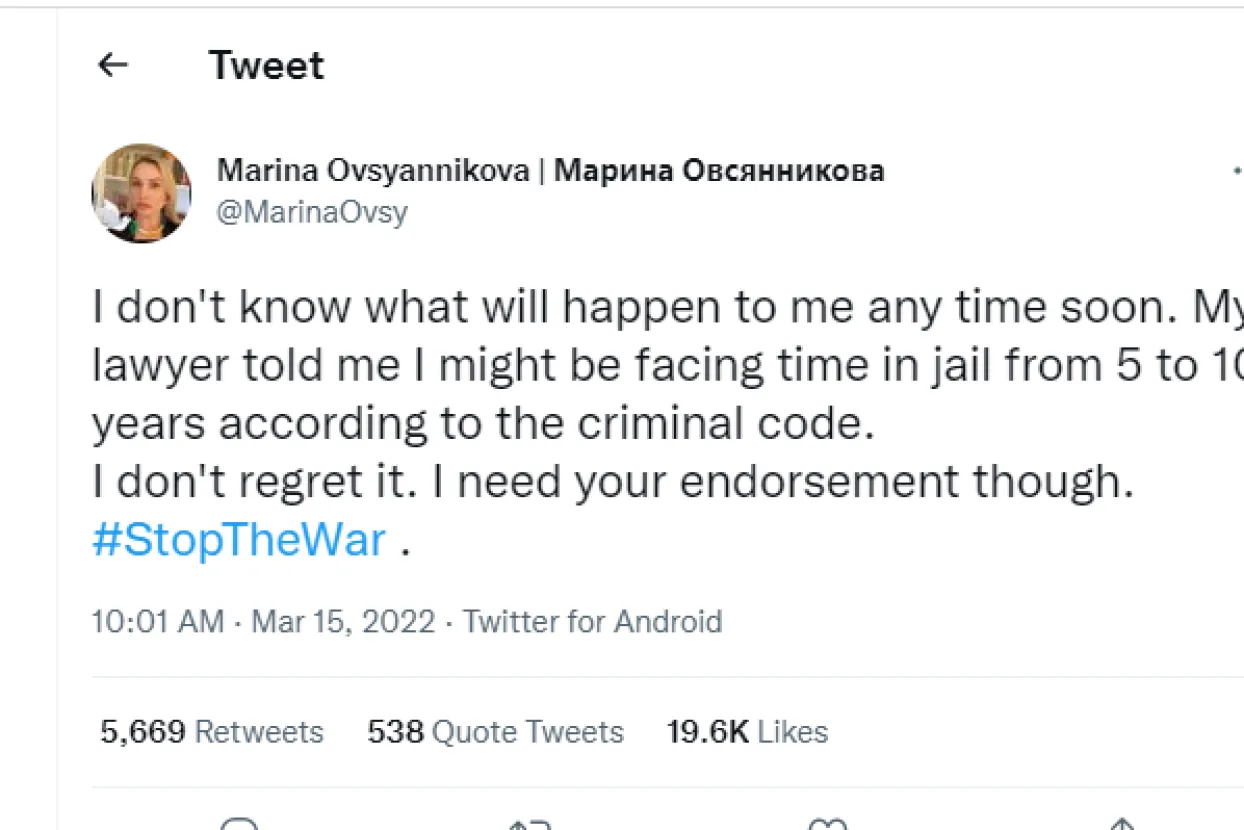Click the Twitter for Android source link
The width and height of the screenshot is (1244, 830).
[x=592, y=621]
